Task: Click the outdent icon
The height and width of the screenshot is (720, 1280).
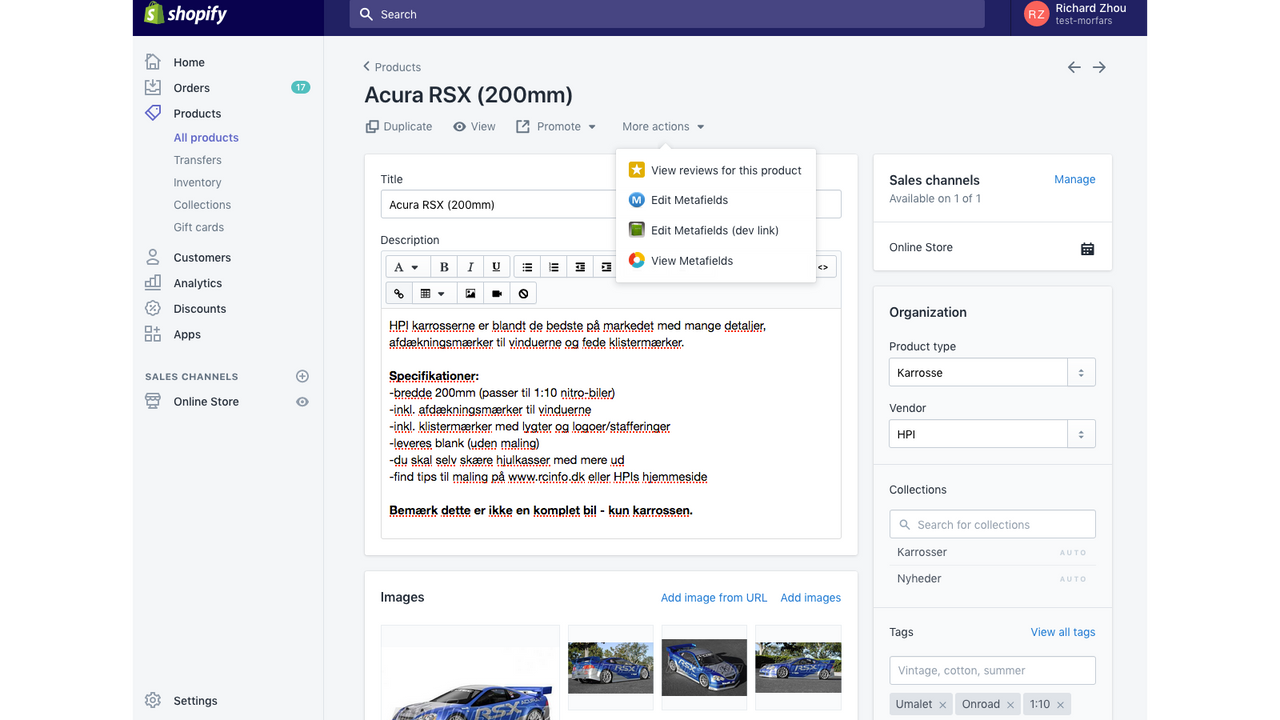Action: click(579, 267)
